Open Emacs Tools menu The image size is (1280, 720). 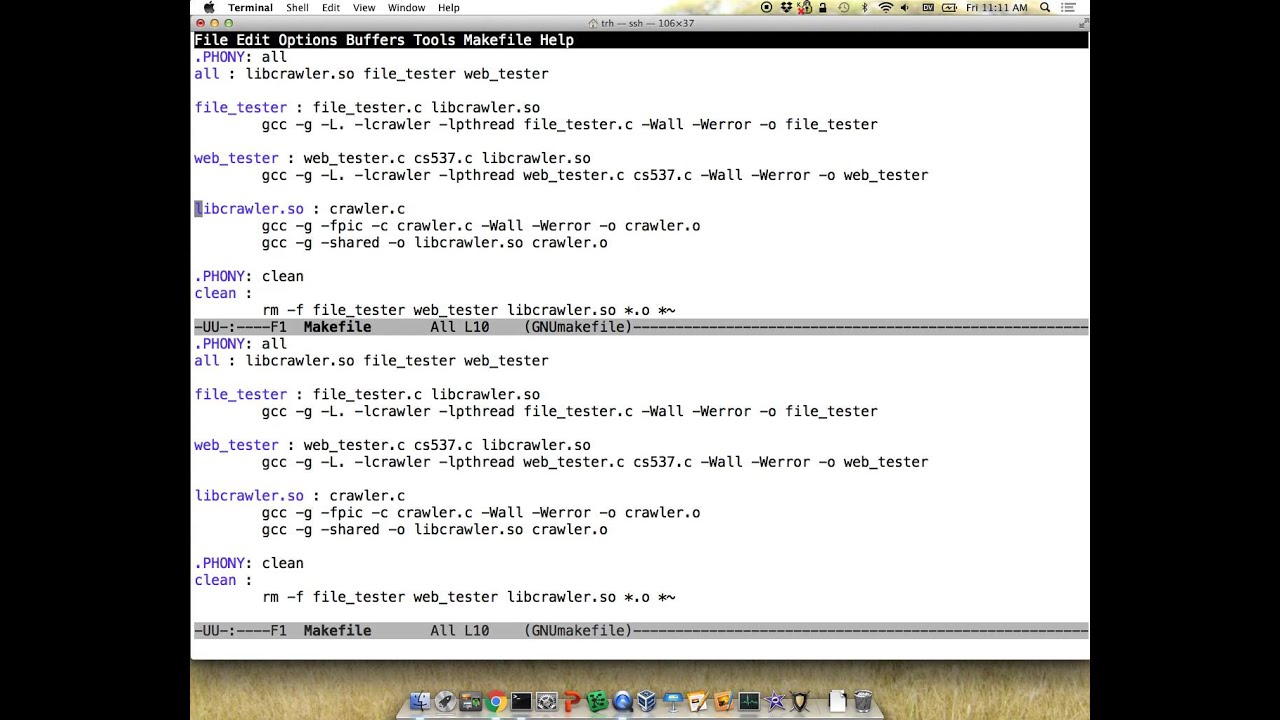coord(434,40)
